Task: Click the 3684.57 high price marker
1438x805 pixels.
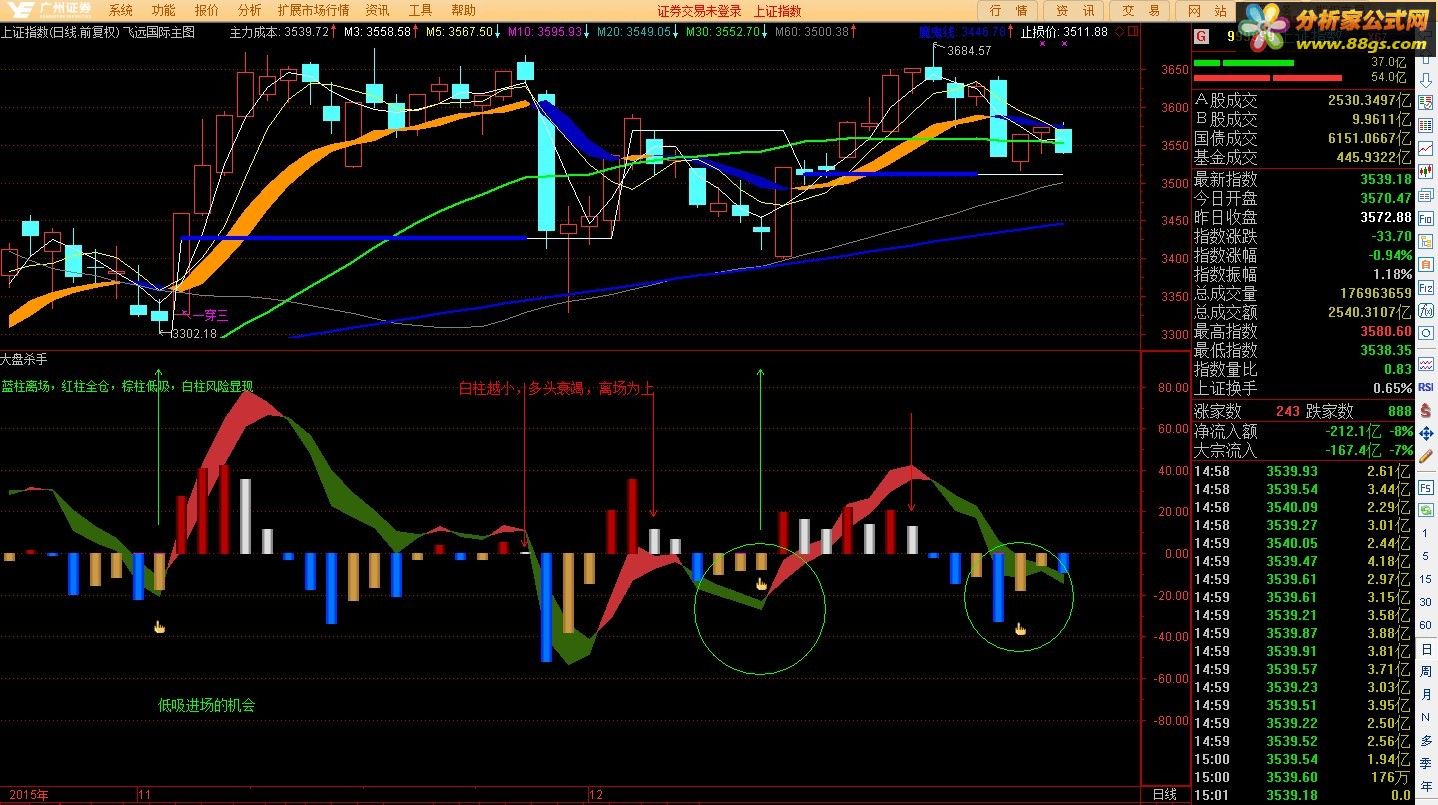Action: tap(969, 50)
